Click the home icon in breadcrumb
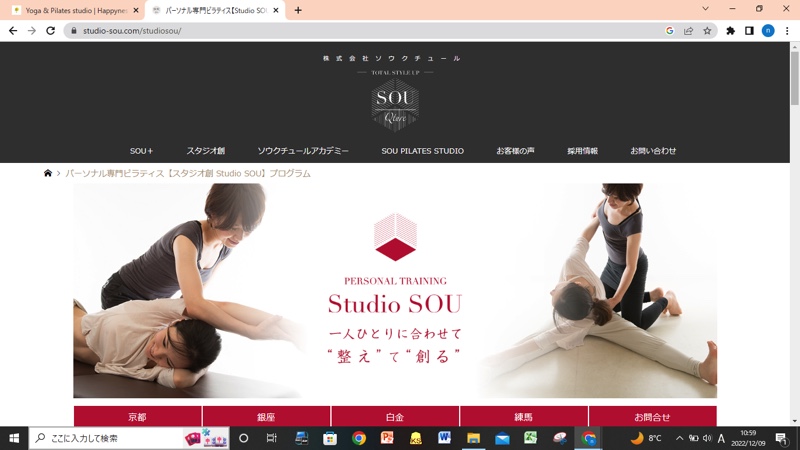The width and height of the screenshot is (800, 450). tap(48, 173)
